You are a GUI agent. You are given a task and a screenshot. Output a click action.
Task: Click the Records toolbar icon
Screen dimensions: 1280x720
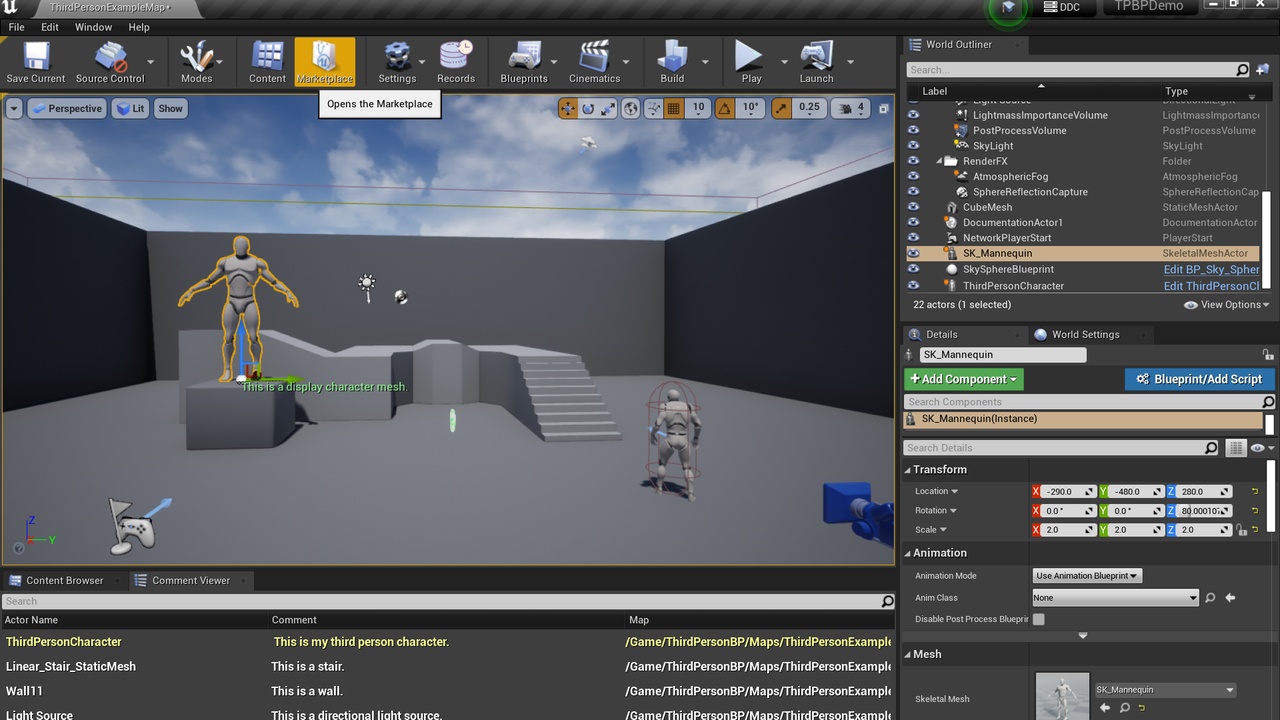(x=456, y=62)
